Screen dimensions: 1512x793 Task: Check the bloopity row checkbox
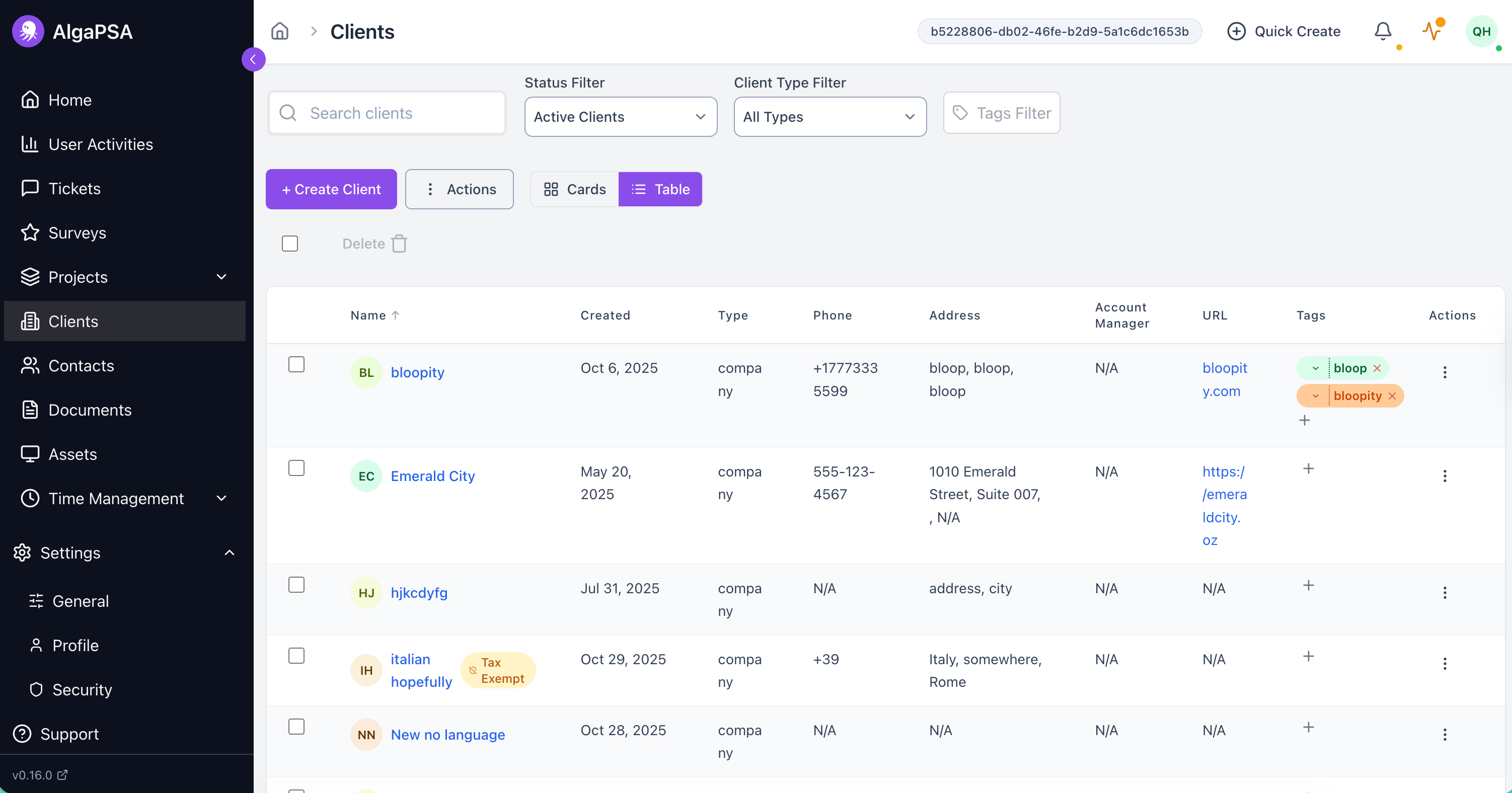[296, 364]
